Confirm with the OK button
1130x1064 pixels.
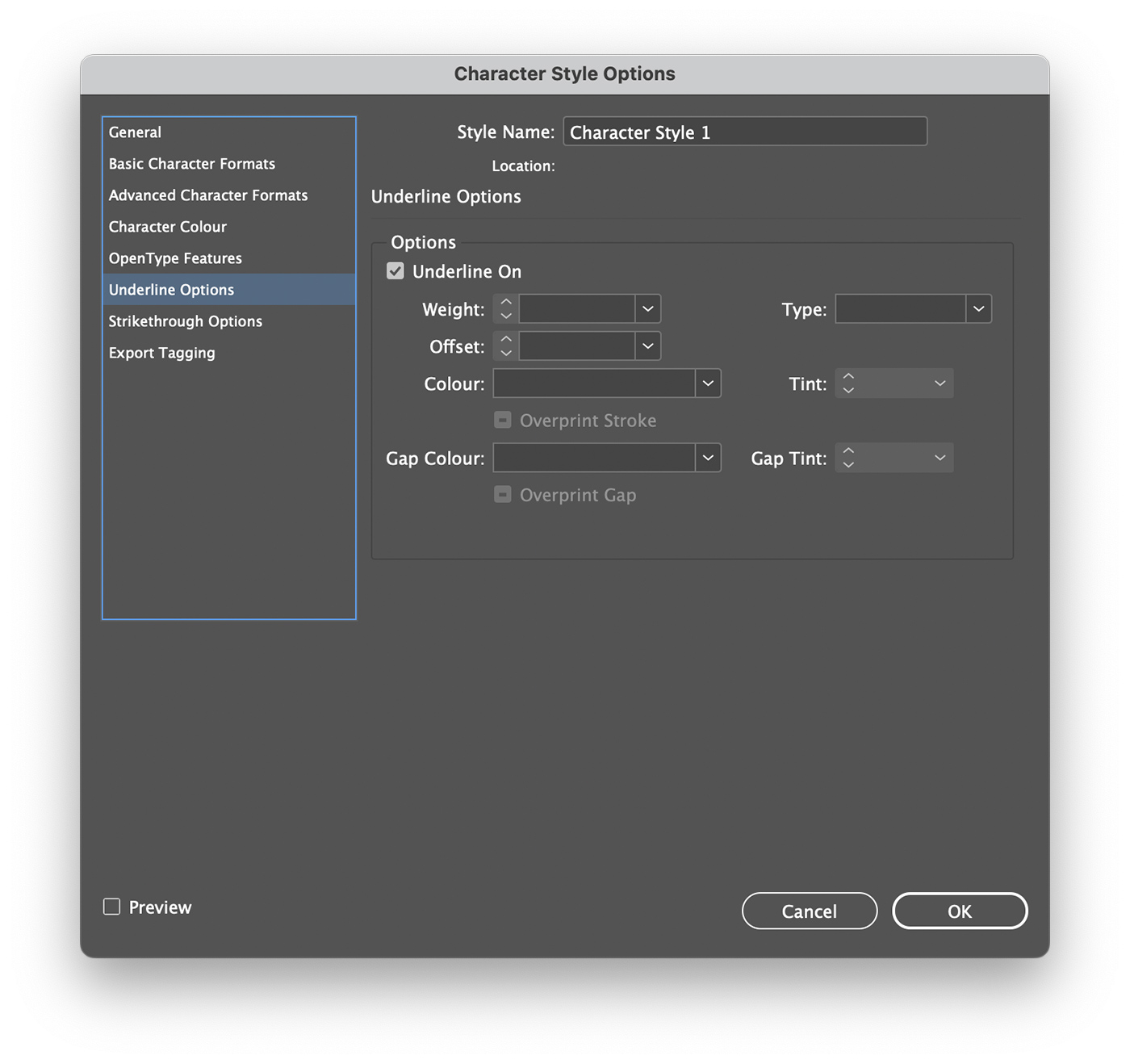tap(960, 911)
